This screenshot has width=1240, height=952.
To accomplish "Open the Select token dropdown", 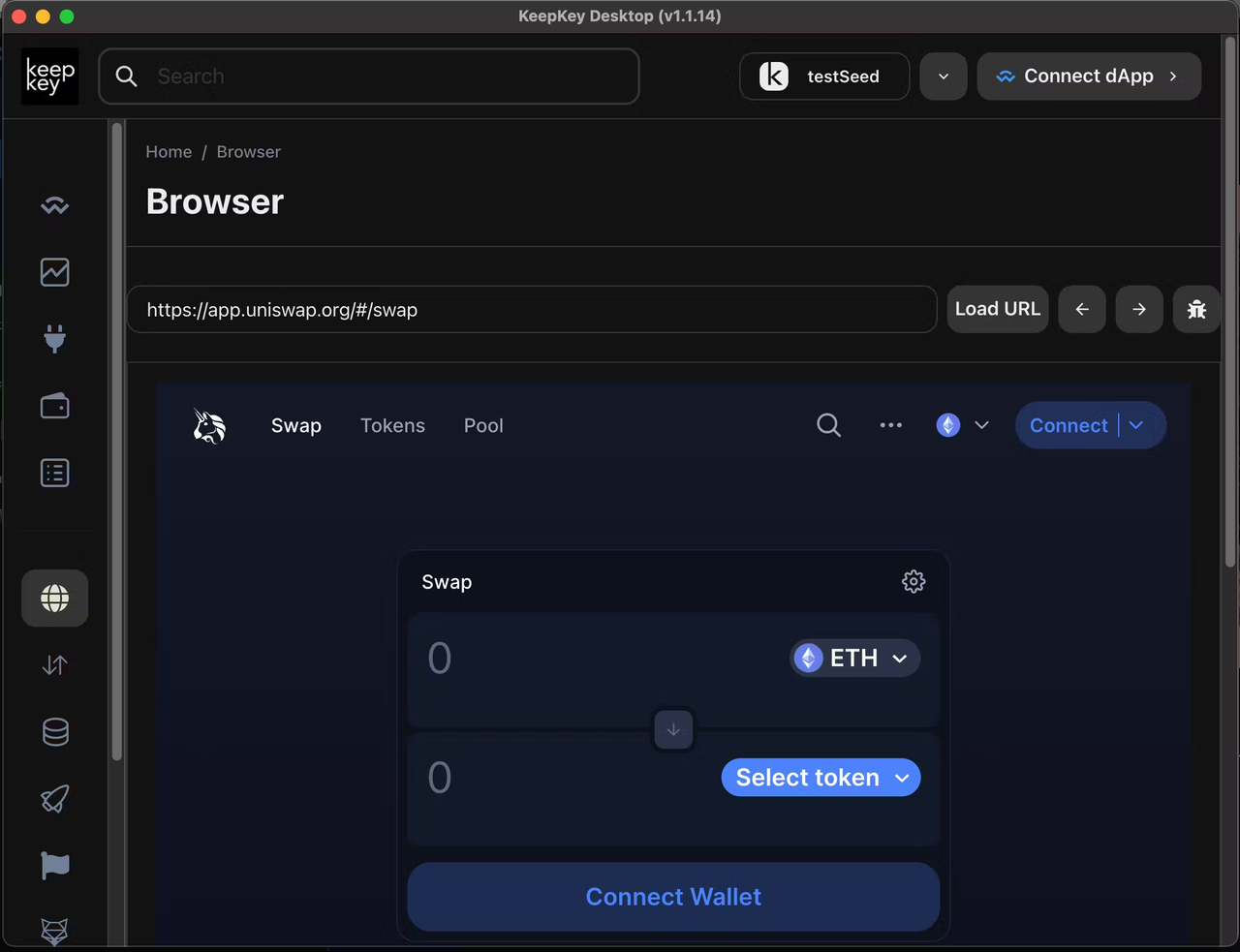I will 821,778.
